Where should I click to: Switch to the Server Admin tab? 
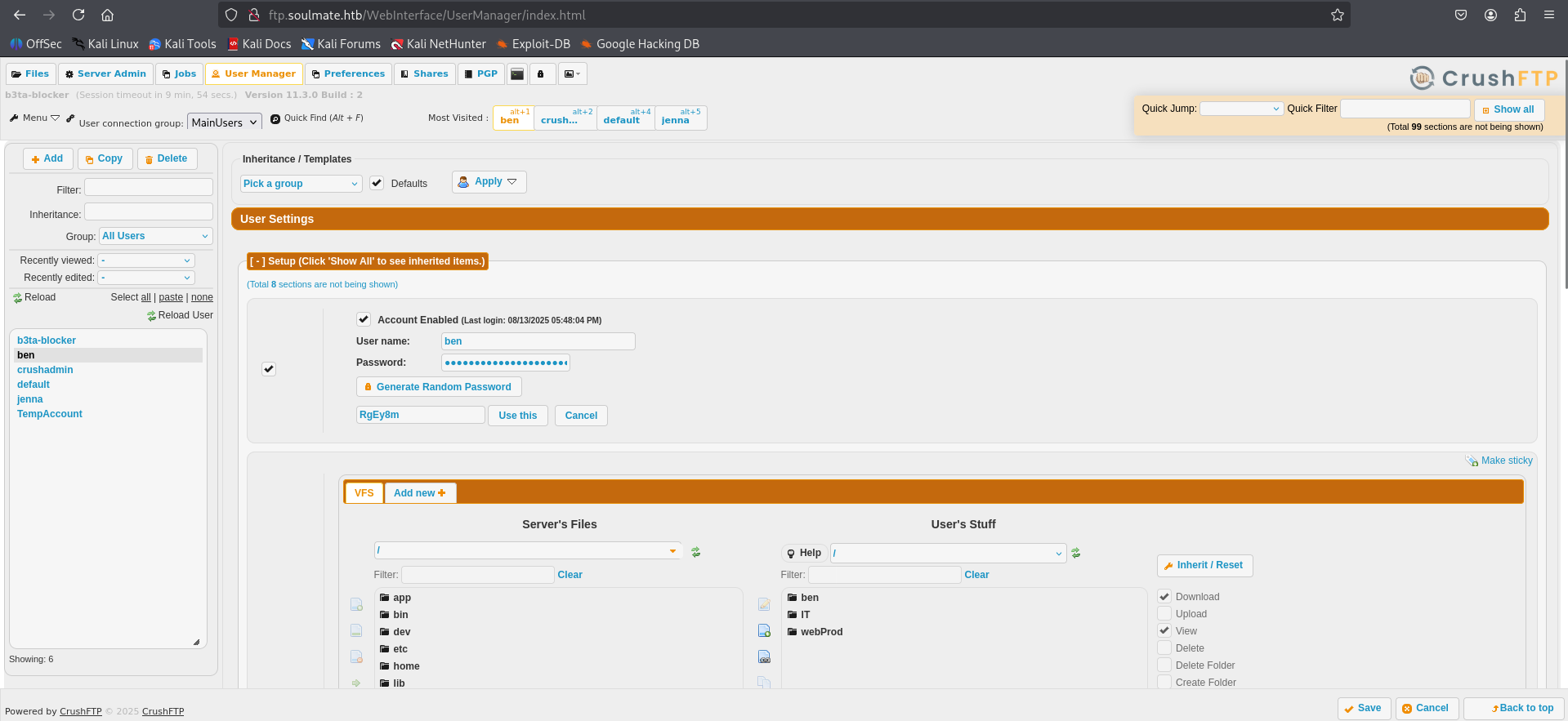coord(105,74)
